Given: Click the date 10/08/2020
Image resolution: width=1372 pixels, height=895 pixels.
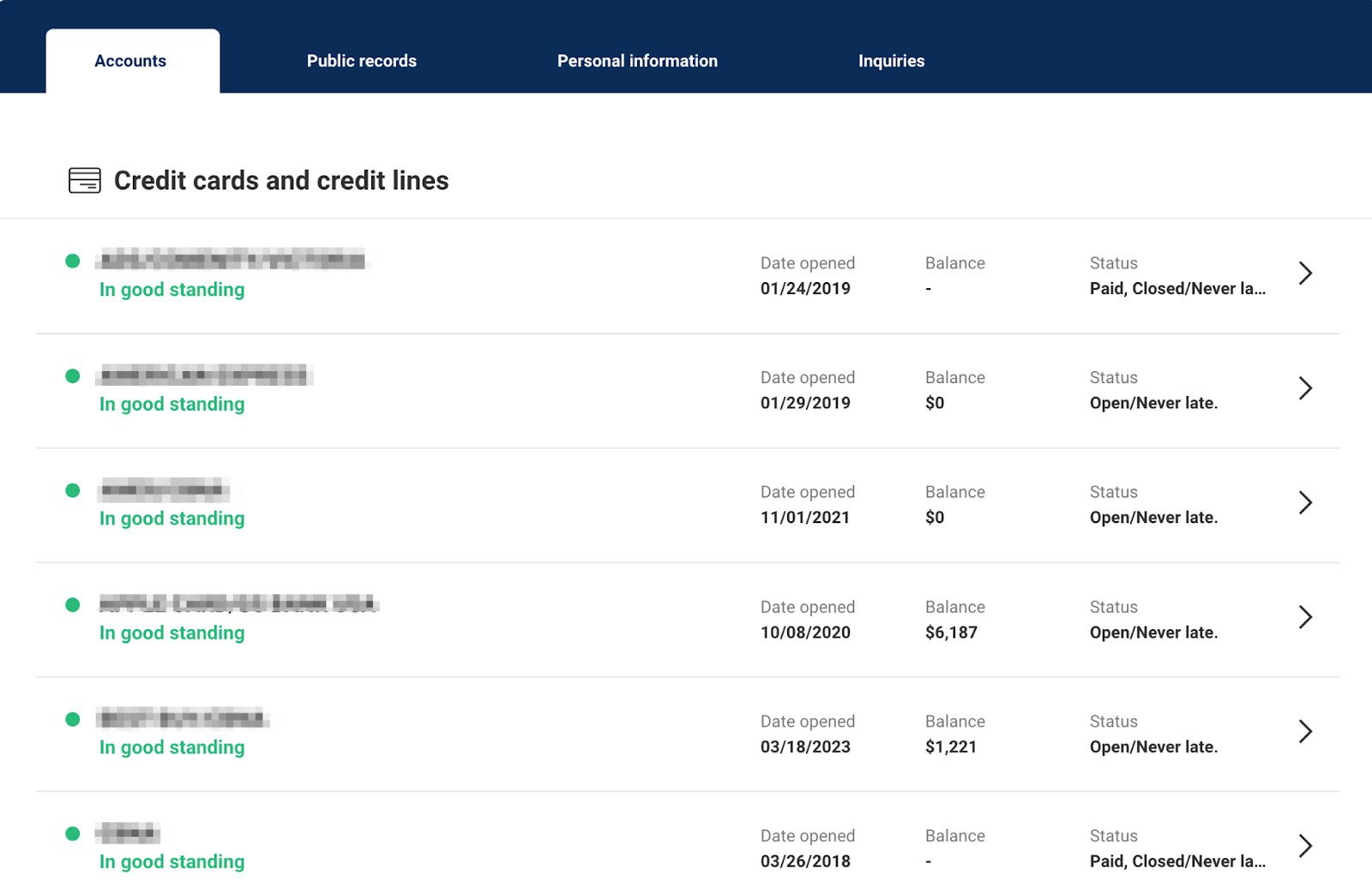Looking at the screenshot, I should [x=805, y=633].
